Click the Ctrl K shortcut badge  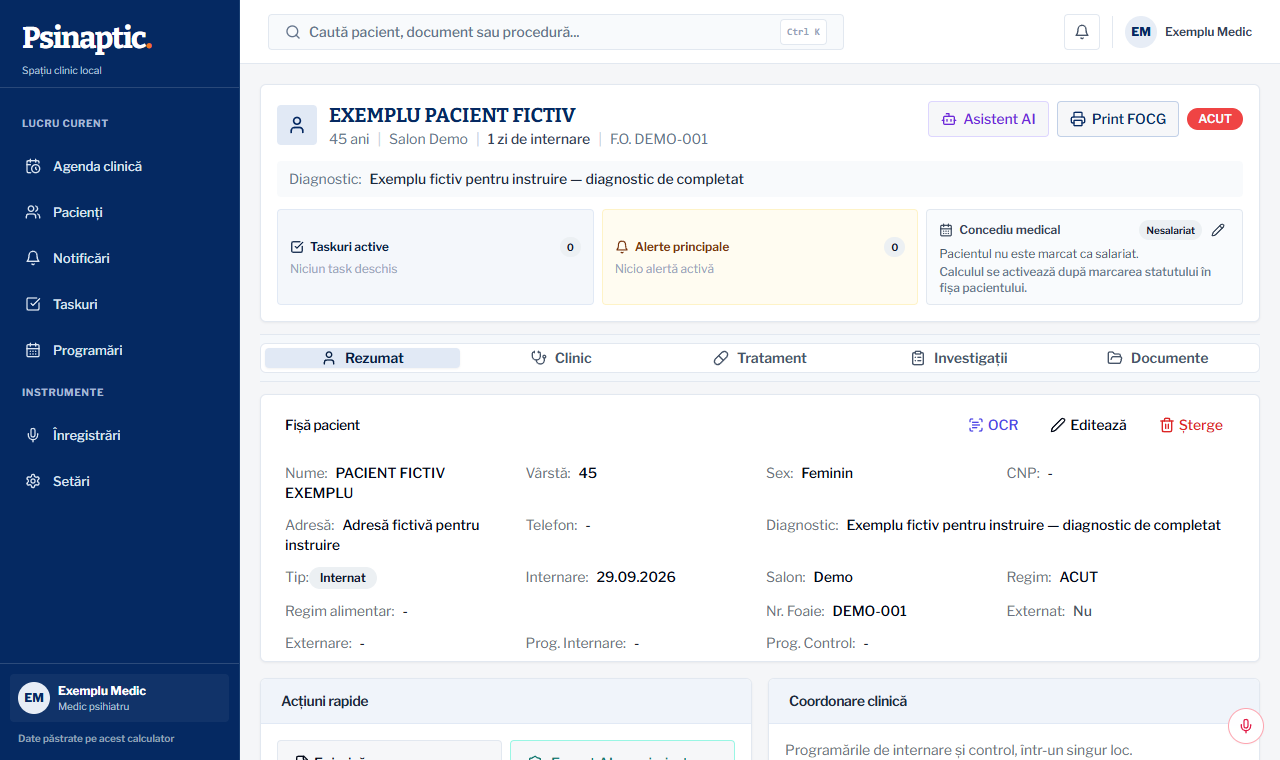pyautogui.click(x=803, y=32)
